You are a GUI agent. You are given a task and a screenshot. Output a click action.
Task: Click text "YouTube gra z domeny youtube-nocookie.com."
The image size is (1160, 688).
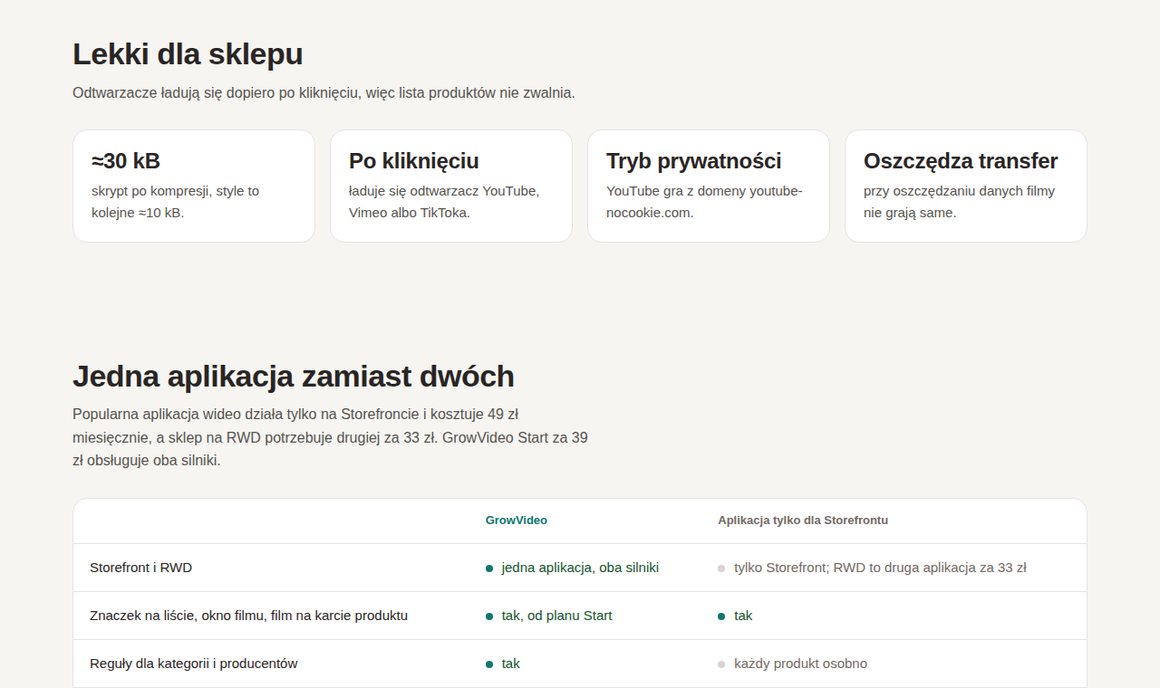tap(704, 201)
